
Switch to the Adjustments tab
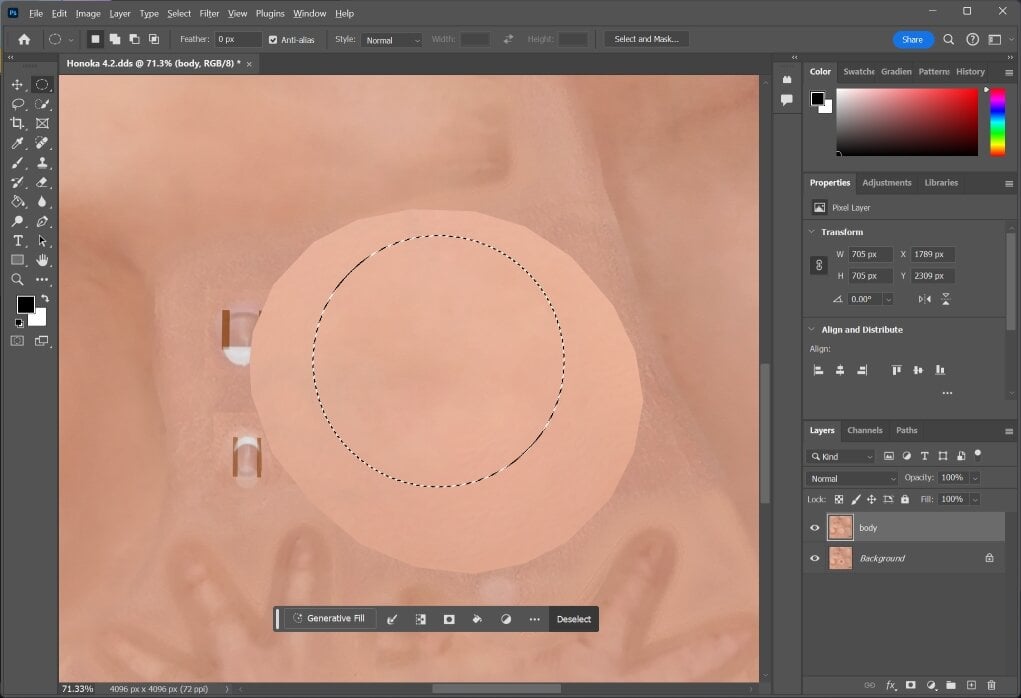[886, 183]
